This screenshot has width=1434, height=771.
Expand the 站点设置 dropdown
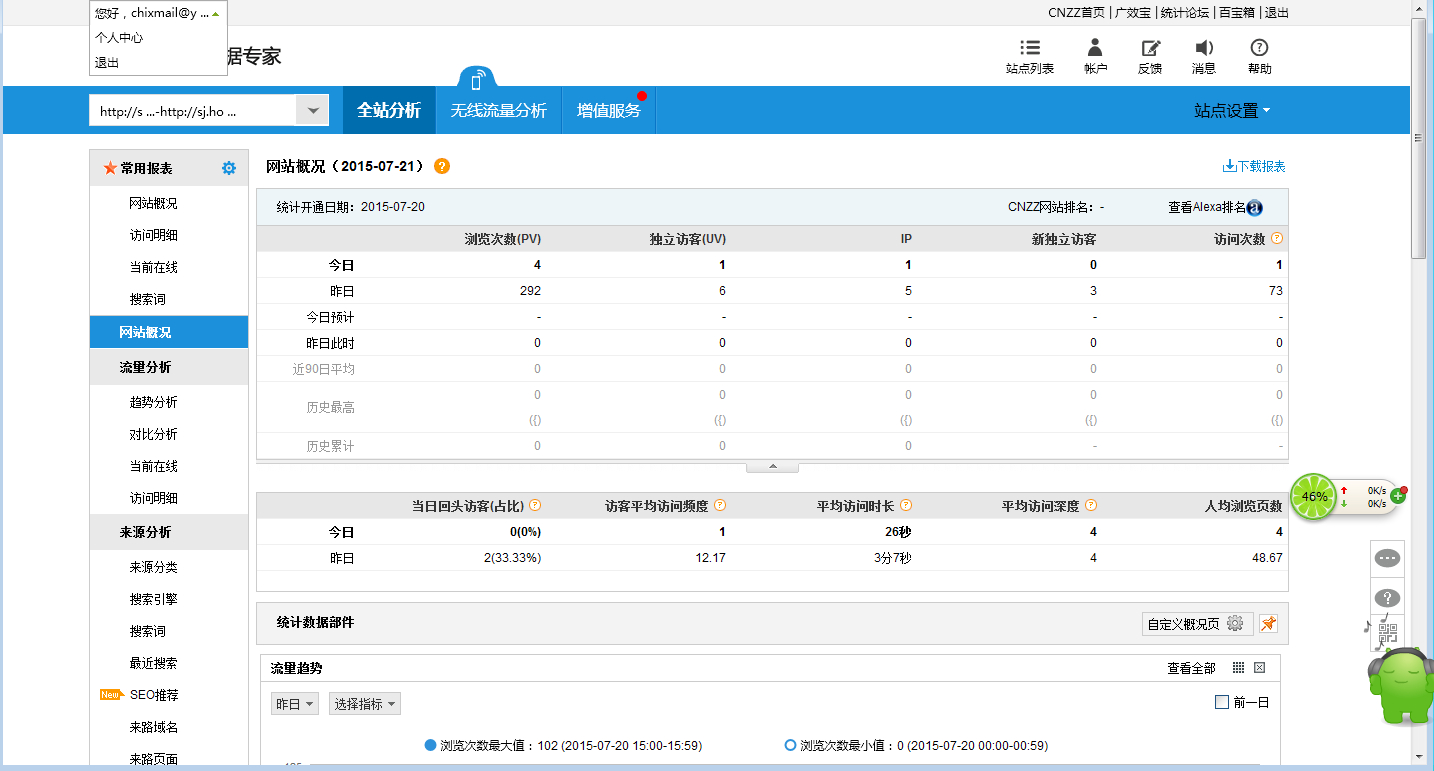point(1232,111)
